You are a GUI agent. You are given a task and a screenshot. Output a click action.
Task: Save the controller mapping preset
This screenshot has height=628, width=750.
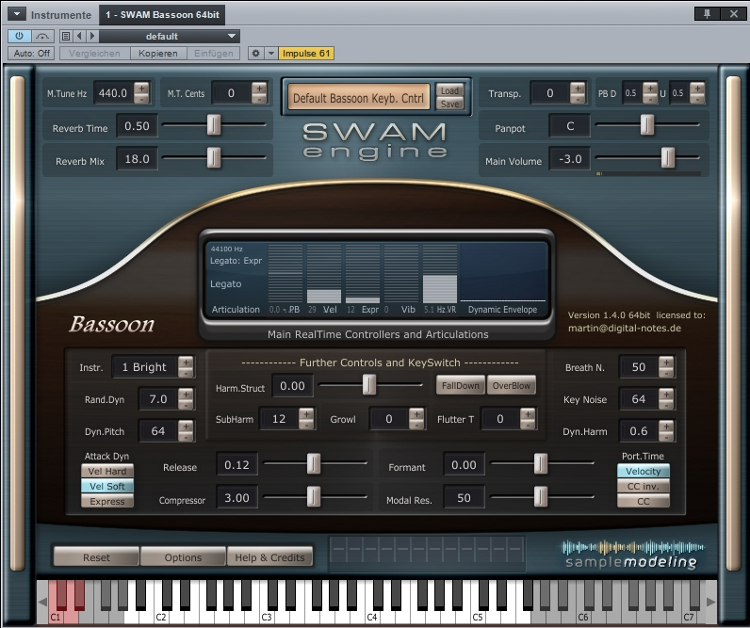[450, 103]
